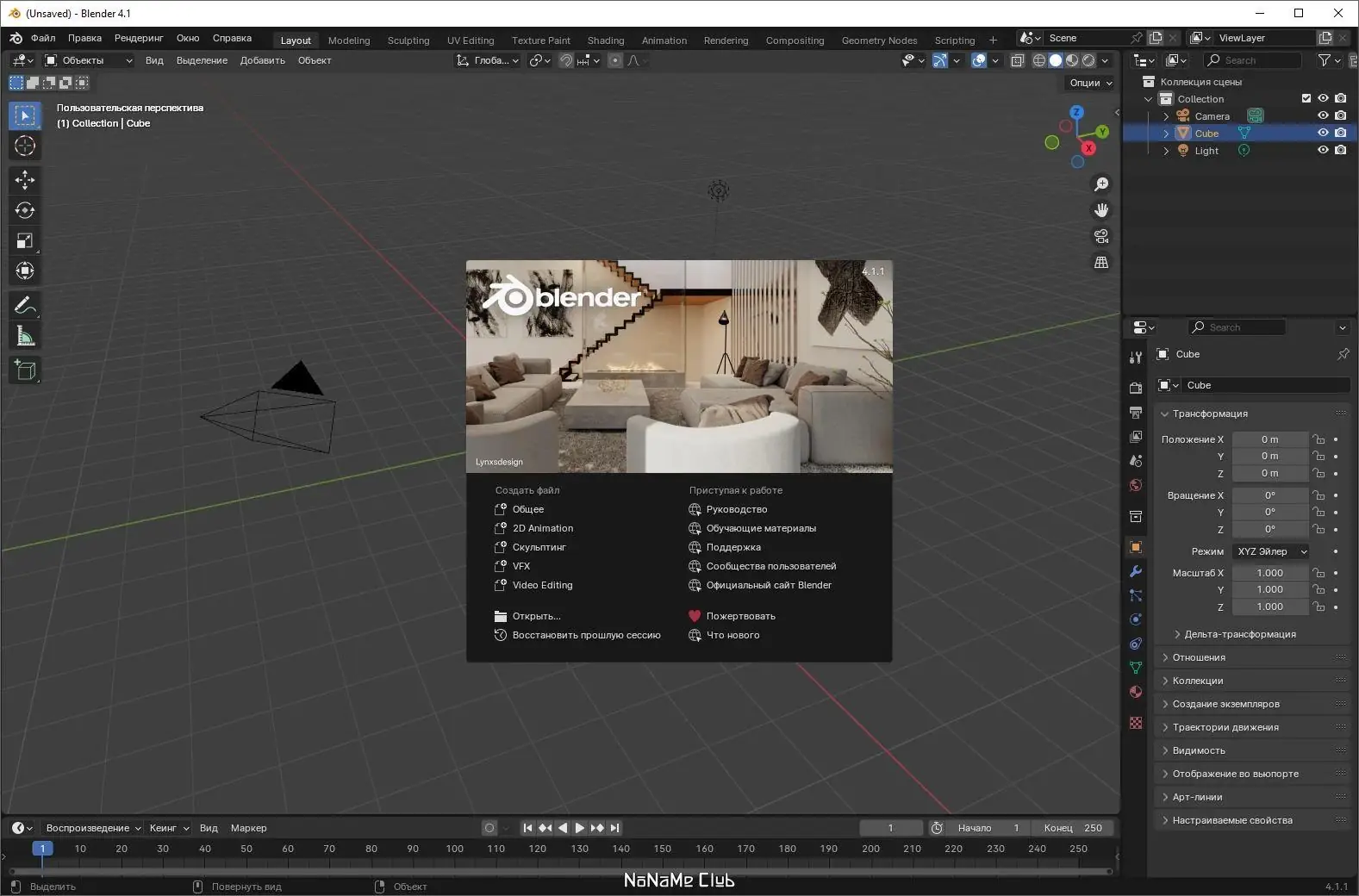Click the Положение X value field
Image resolution: width=1359 pixels, height=896 pixels.
coord(1270,439)
